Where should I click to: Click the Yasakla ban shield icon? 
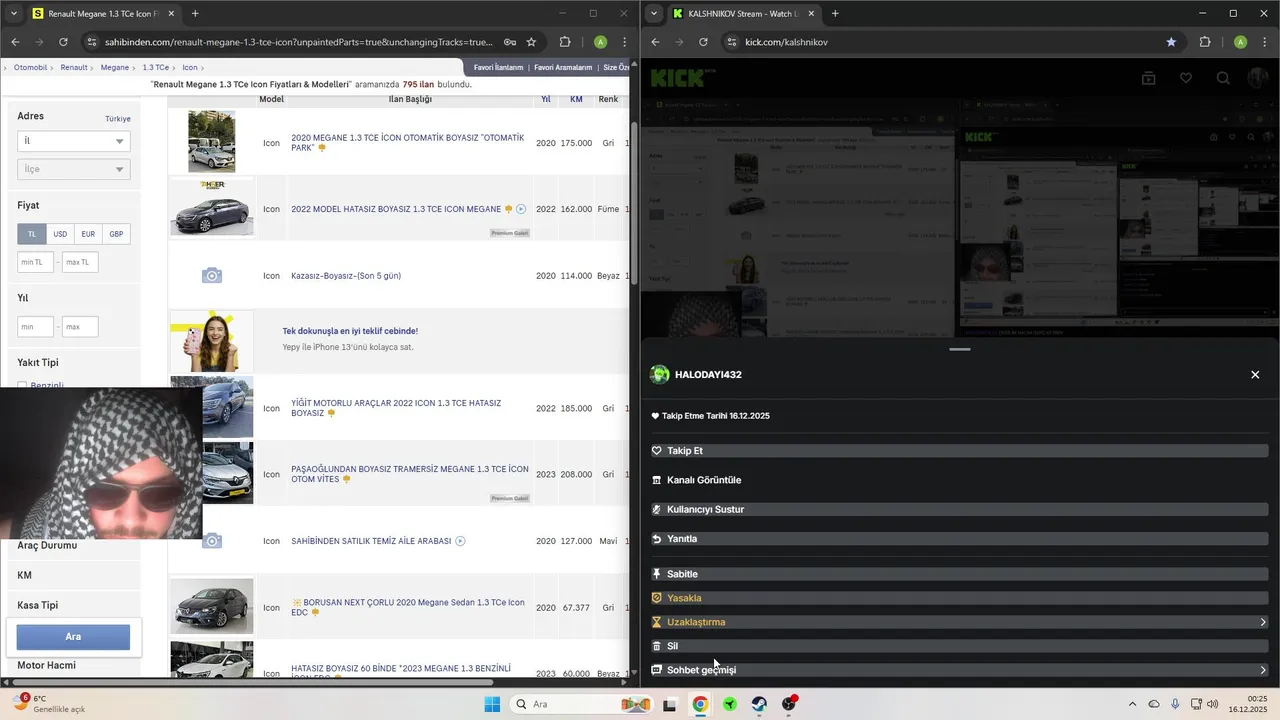click(x=657, y=598)
